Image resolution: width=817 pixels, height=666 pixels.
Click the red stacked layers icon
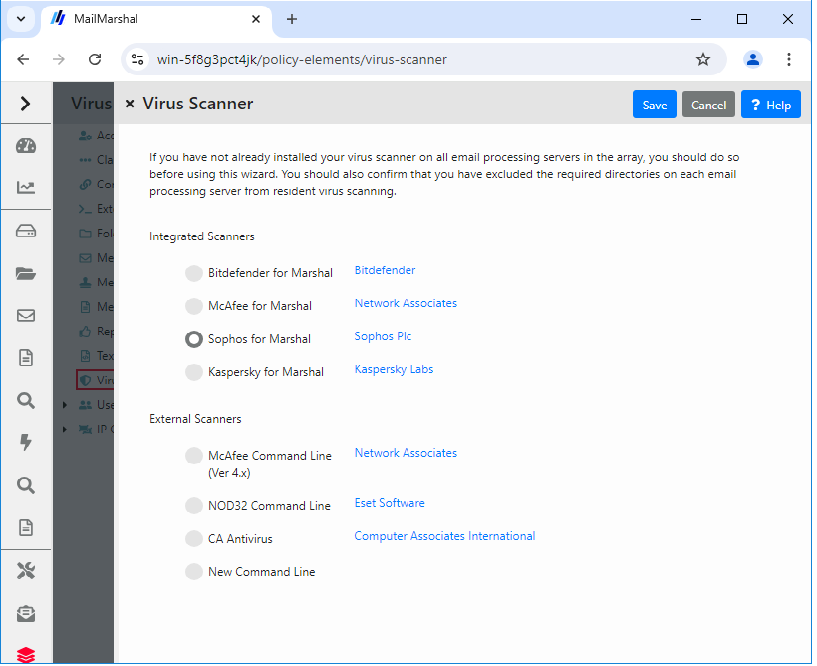tap(26, 655)
